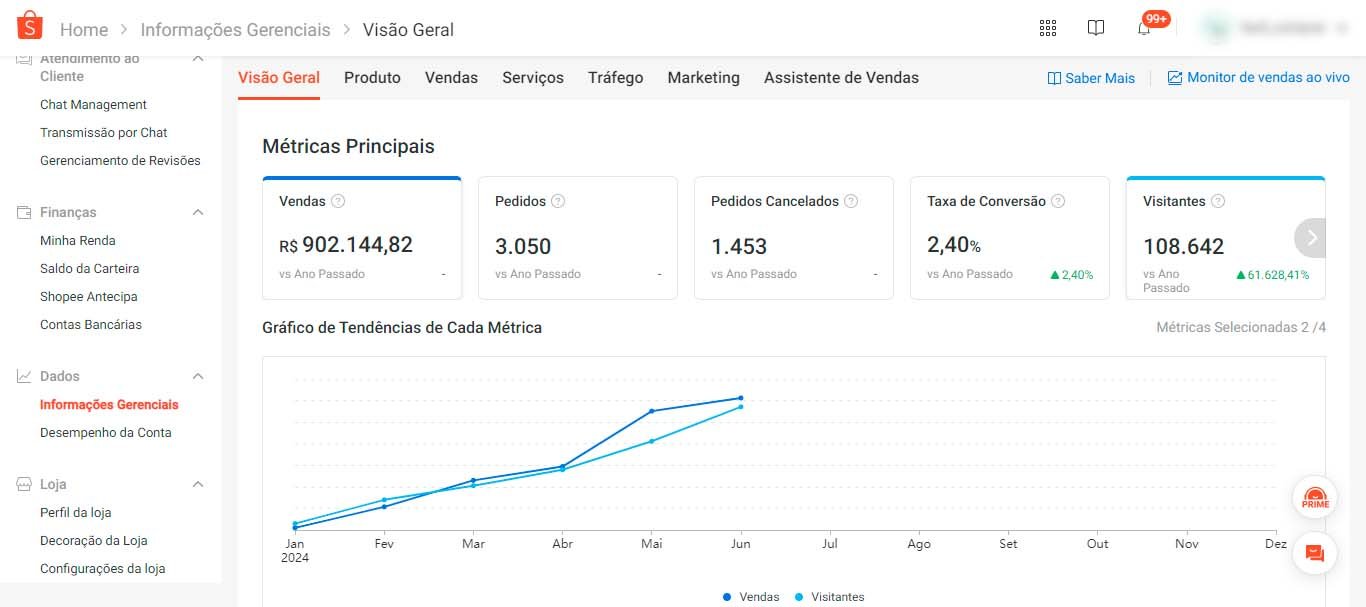
Task: Open the education center book icon
Action: click(1096, 27)
